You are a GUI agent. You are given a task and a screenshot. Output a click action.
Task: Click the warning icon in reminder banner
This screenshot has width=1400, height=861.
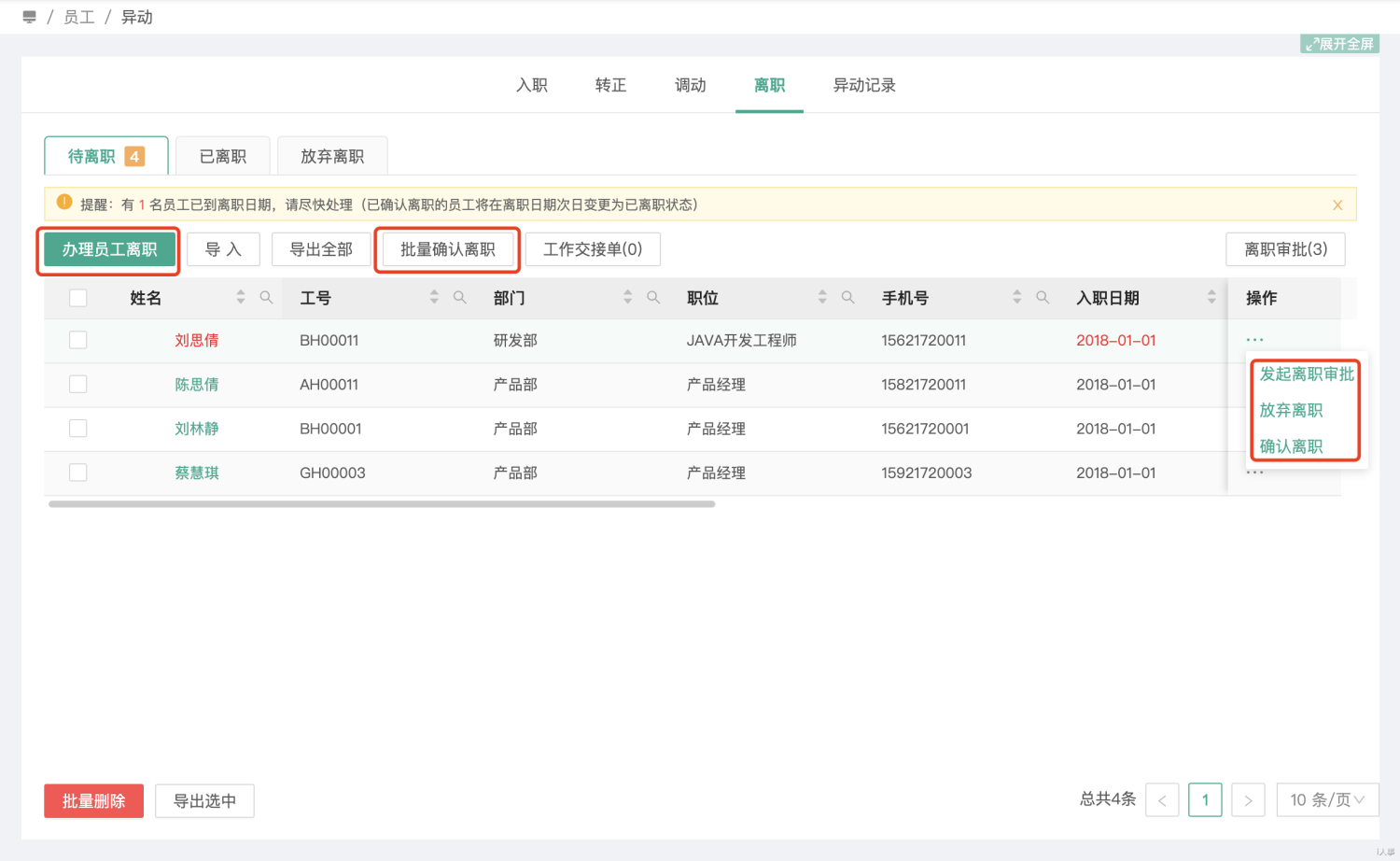pyautogui.click(x=64, y=202)
